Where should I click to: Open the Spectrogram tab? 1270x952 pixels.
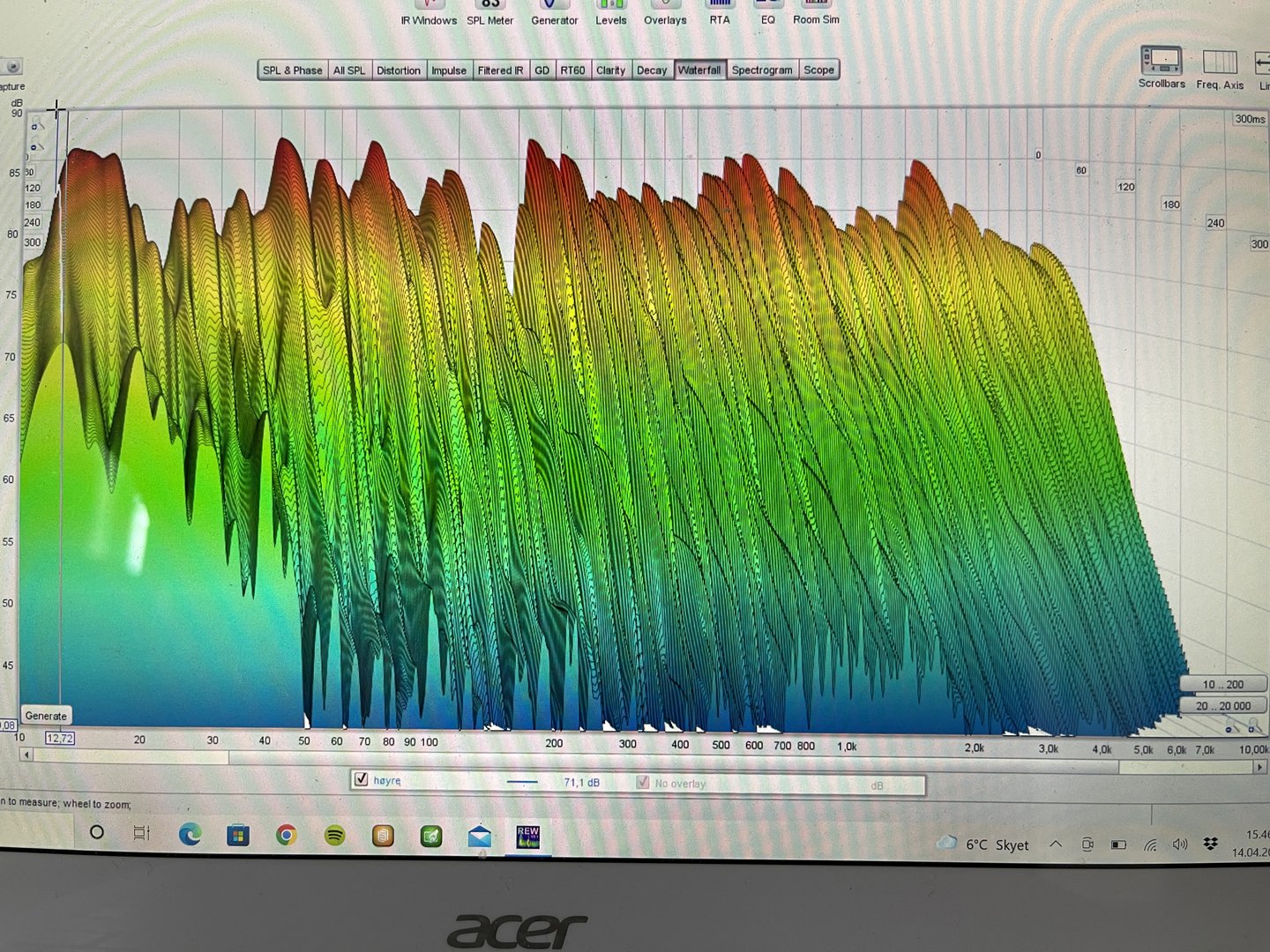coord(762,71)
